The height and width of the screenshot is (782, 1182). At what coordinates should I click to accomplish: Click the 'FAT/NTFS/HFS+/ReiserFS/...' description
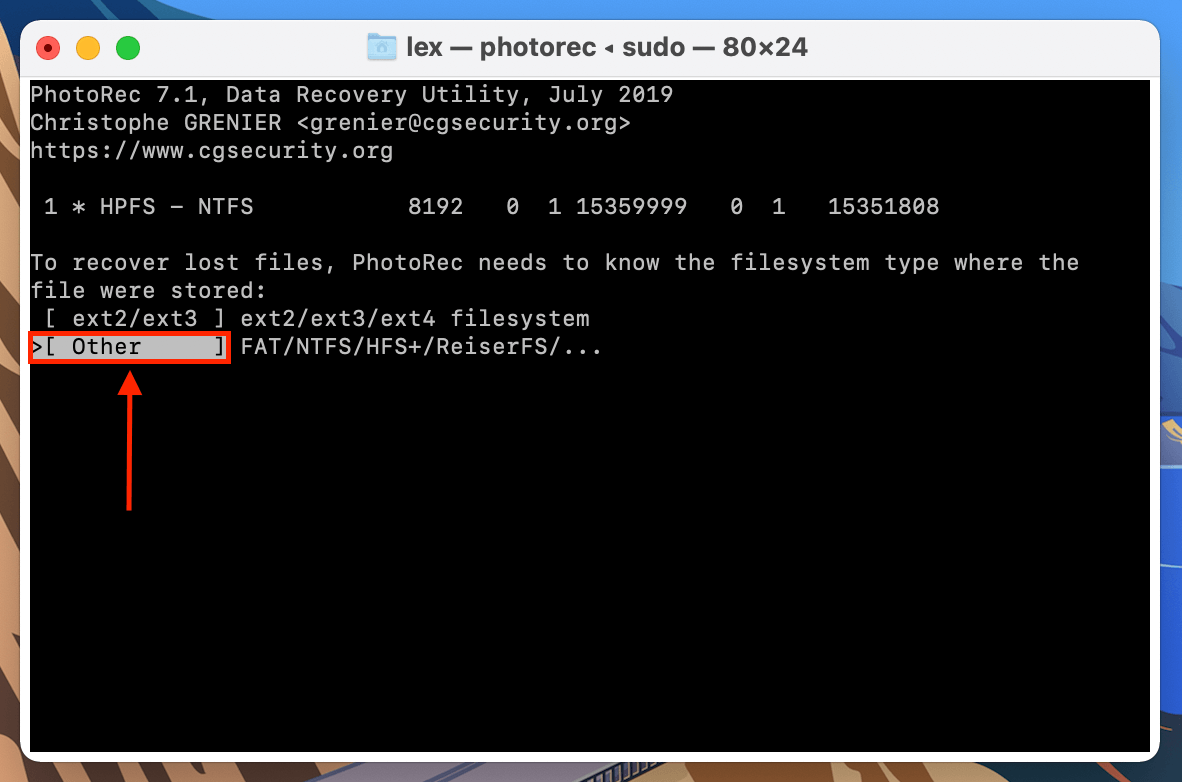(x=421, y=347)
